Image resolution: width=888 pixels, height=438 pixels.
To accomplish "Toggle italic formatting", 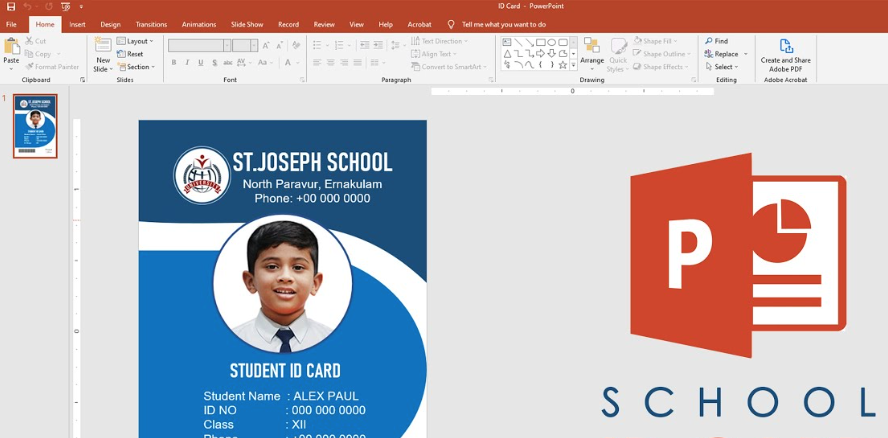I will [x=187, y=62].
